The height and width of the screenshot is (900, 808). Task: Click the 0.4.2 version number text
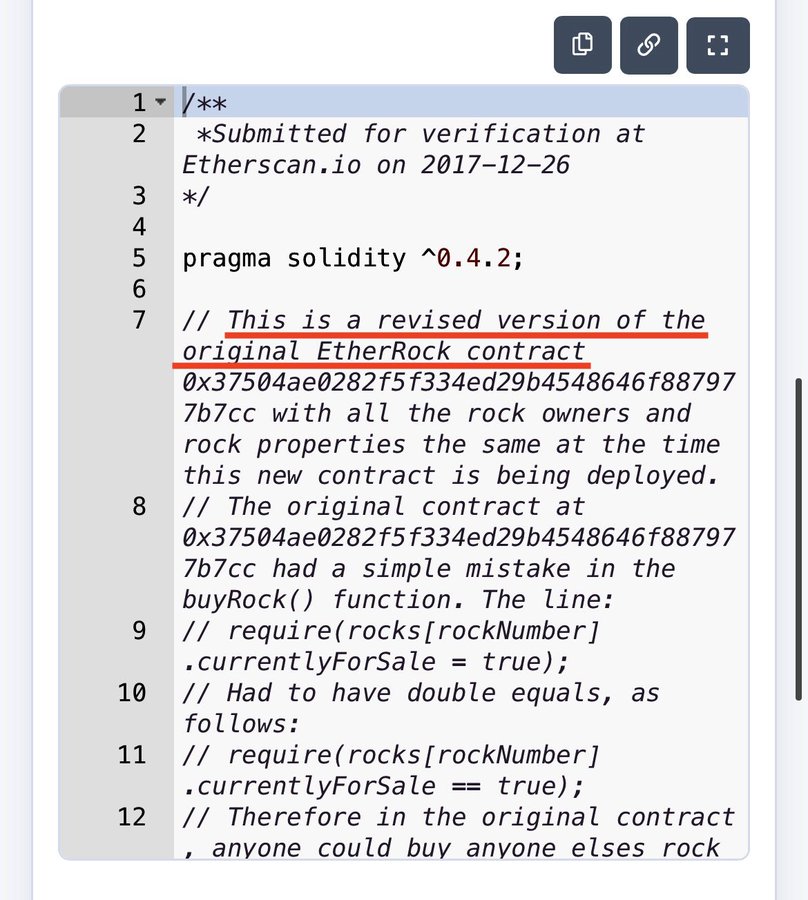tap(473, 258)
